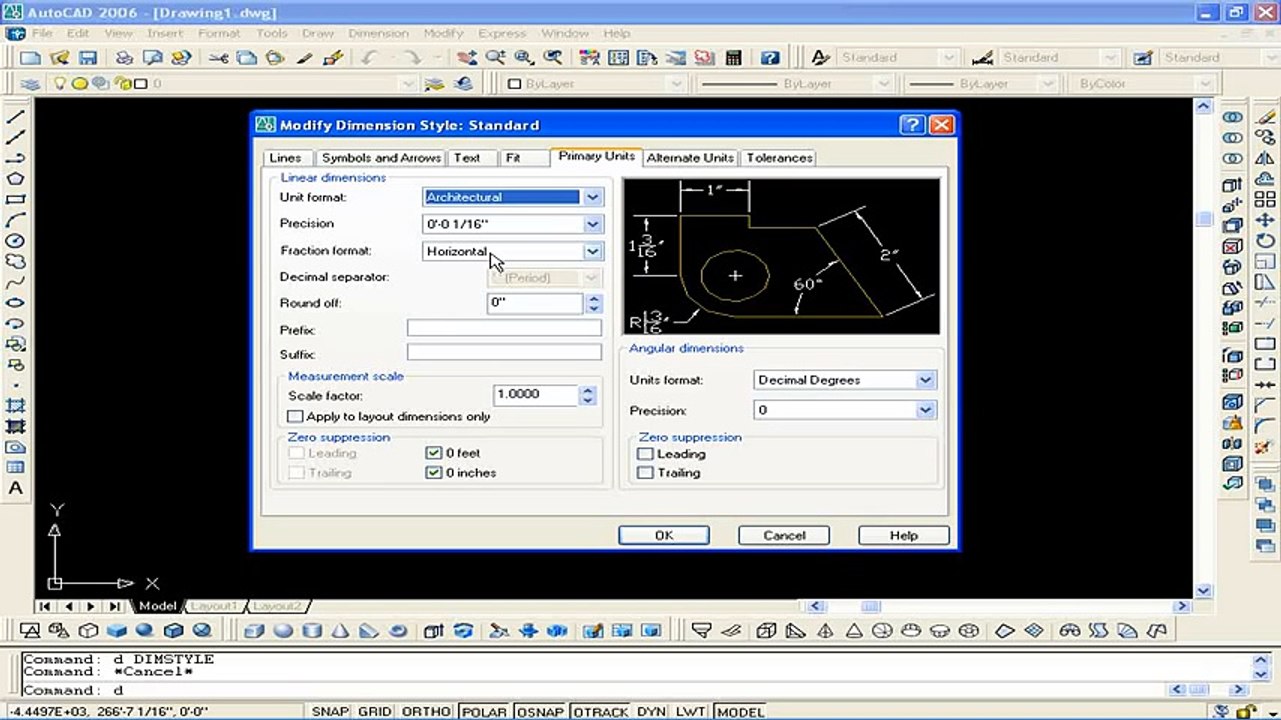Click the Suffix text field
Screen dimensions: 1281x720
[504, 352]
